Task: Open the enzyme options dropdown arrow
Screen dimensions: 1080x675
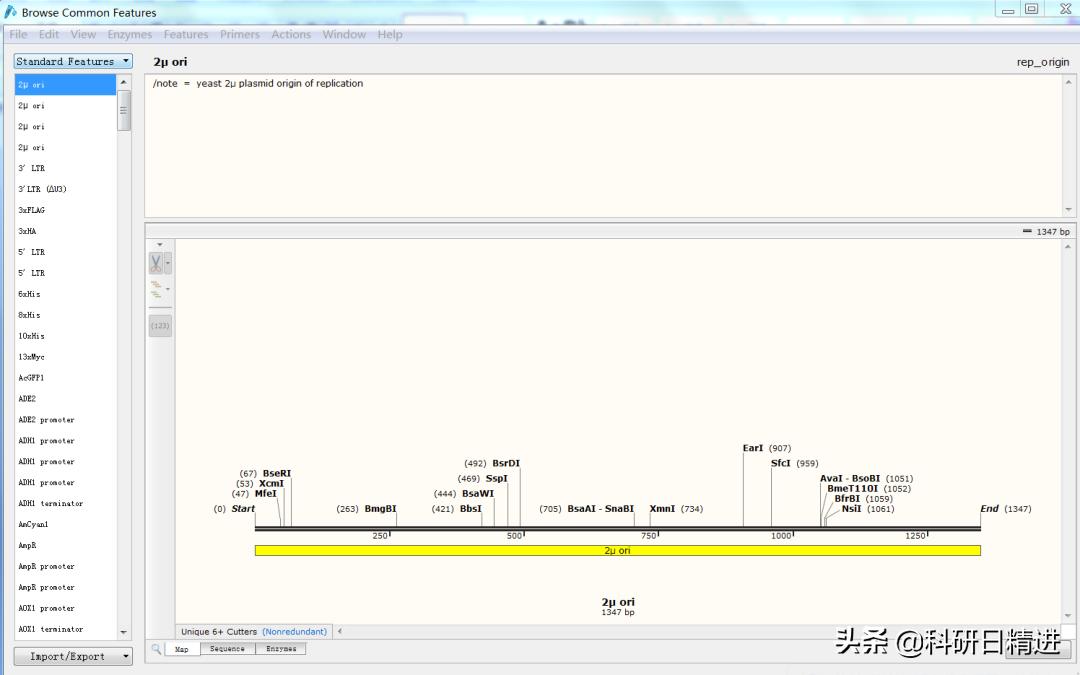Action: point(168,263)
